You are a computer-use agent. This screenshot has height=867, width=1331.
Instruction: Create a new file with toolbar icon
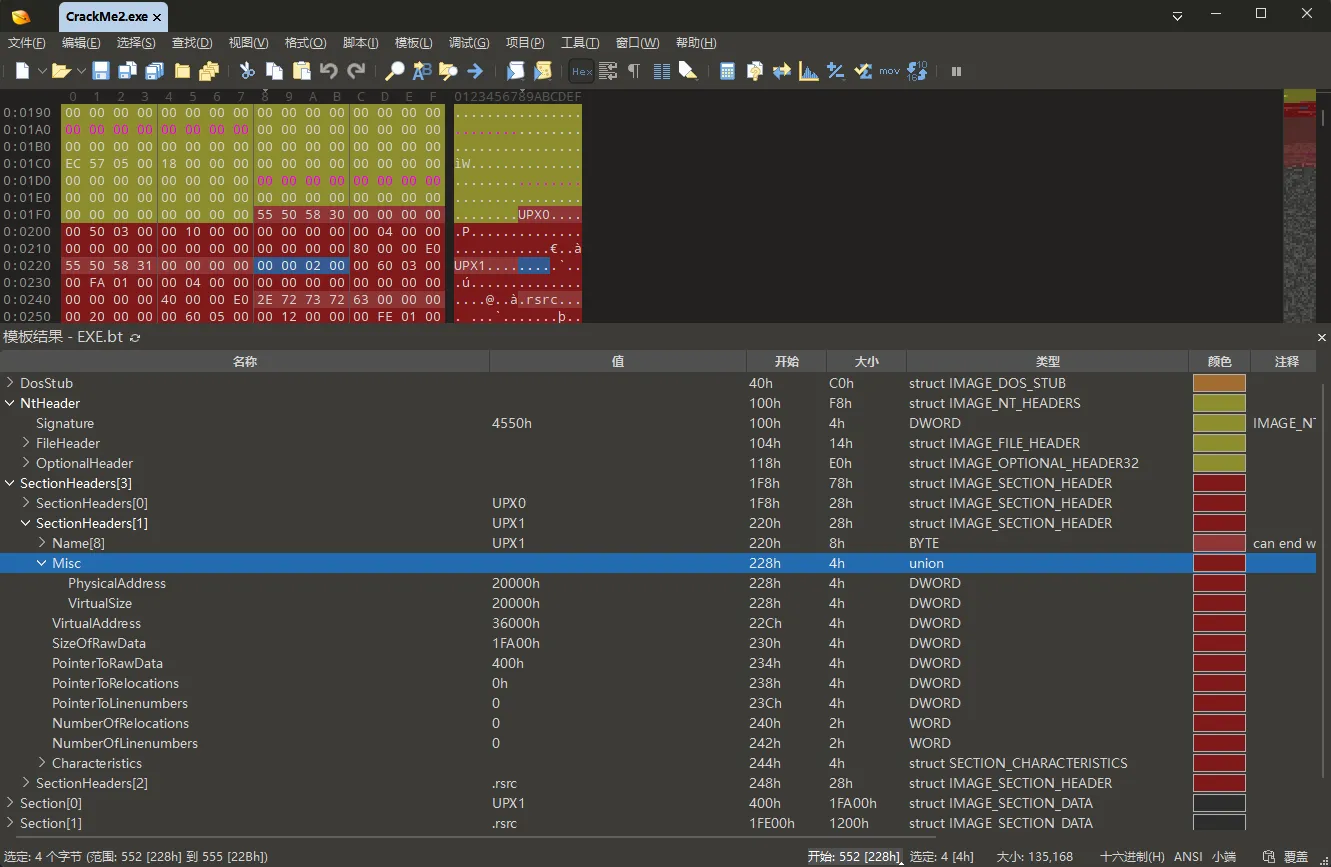coord(23,71)
